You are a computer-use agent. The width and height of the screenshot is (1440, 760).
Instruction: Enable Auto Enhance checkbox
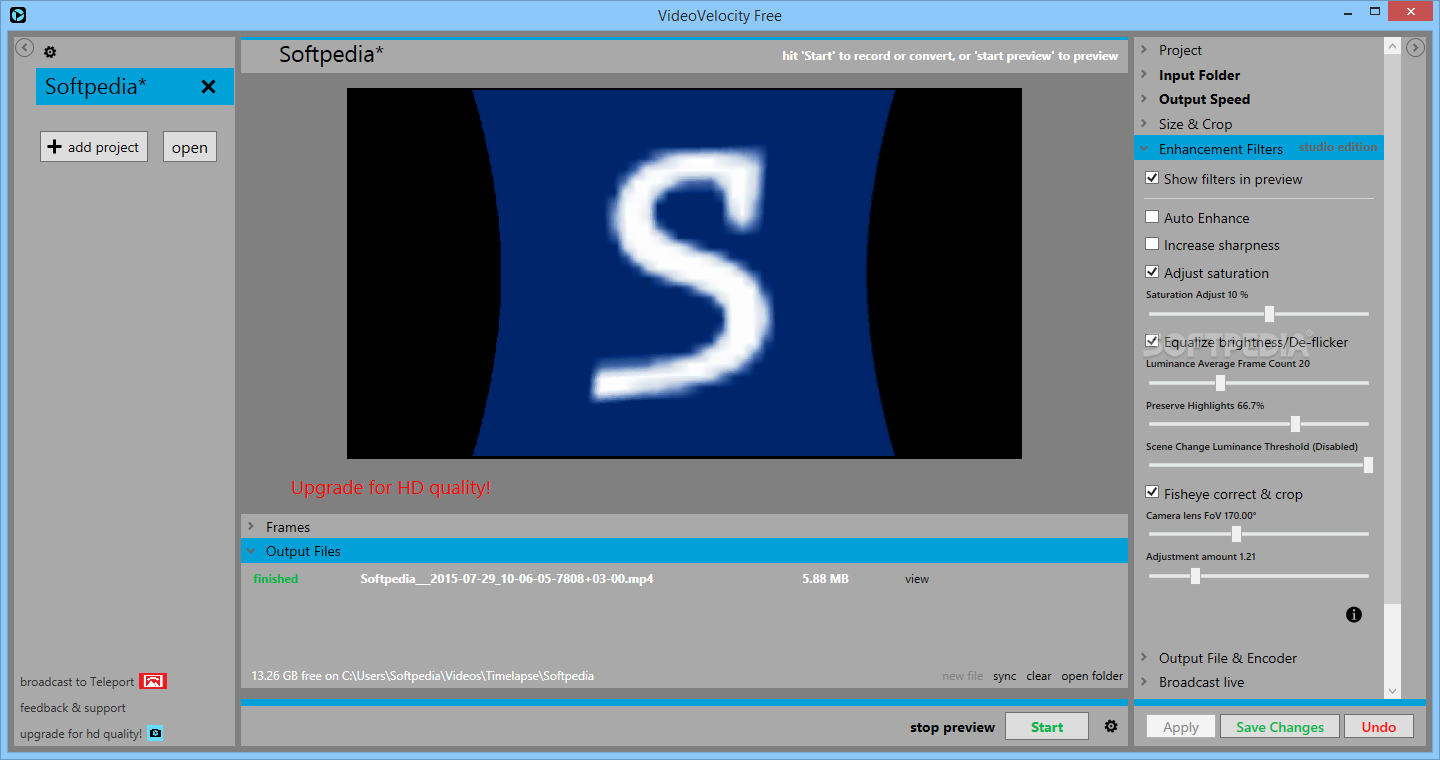pyautogui.click(x=1152, y=217)
